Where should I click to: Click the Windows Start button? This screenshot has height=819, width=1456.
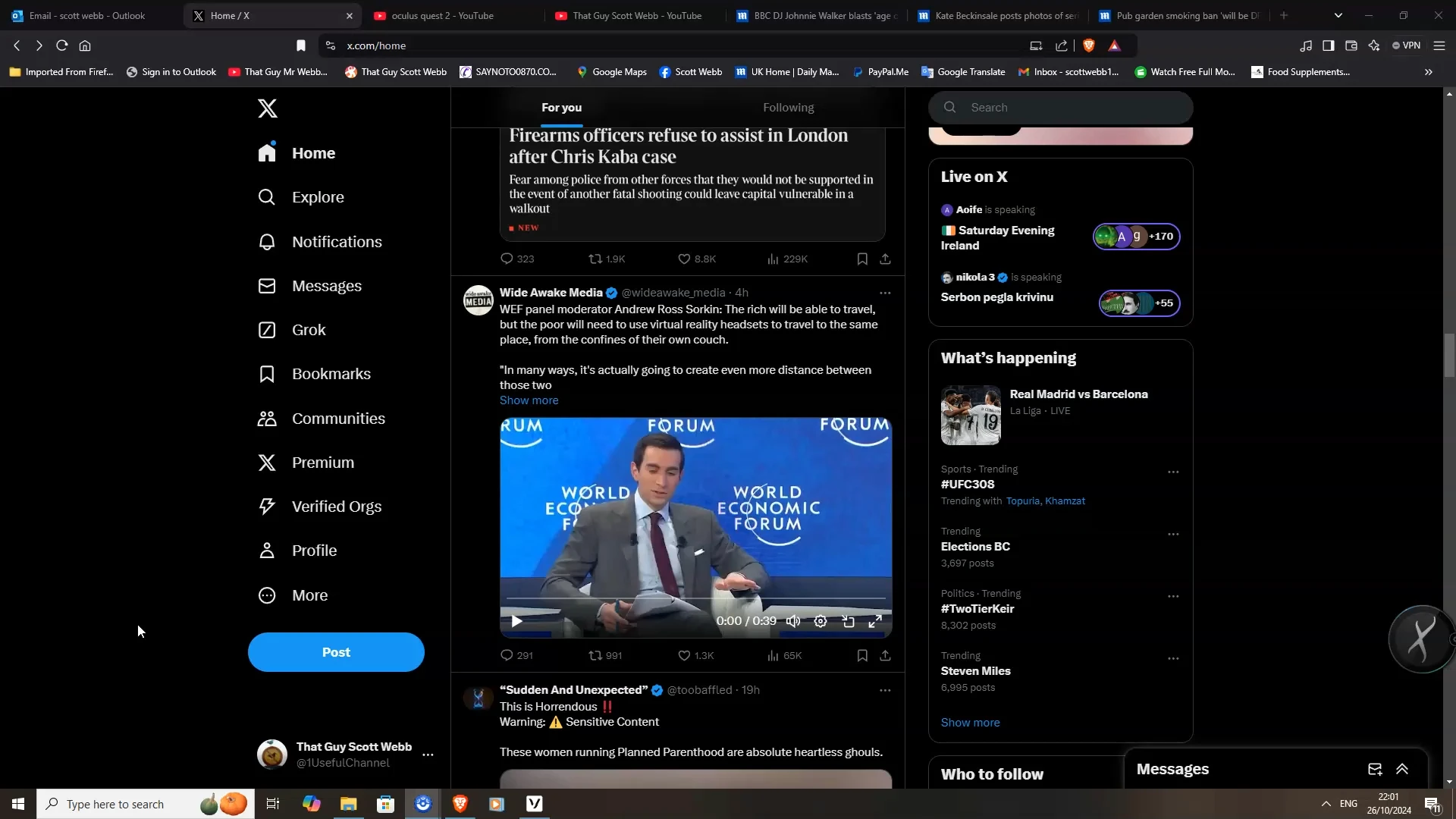pos(18,804)
